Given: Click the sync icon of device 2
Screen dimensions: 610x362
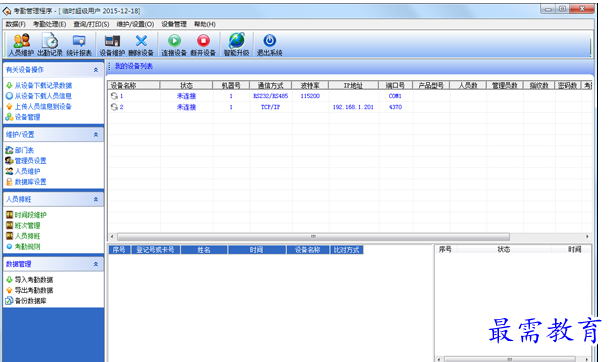Looking at the screenshot, I should pyautogui.click(x=114, y=107).
